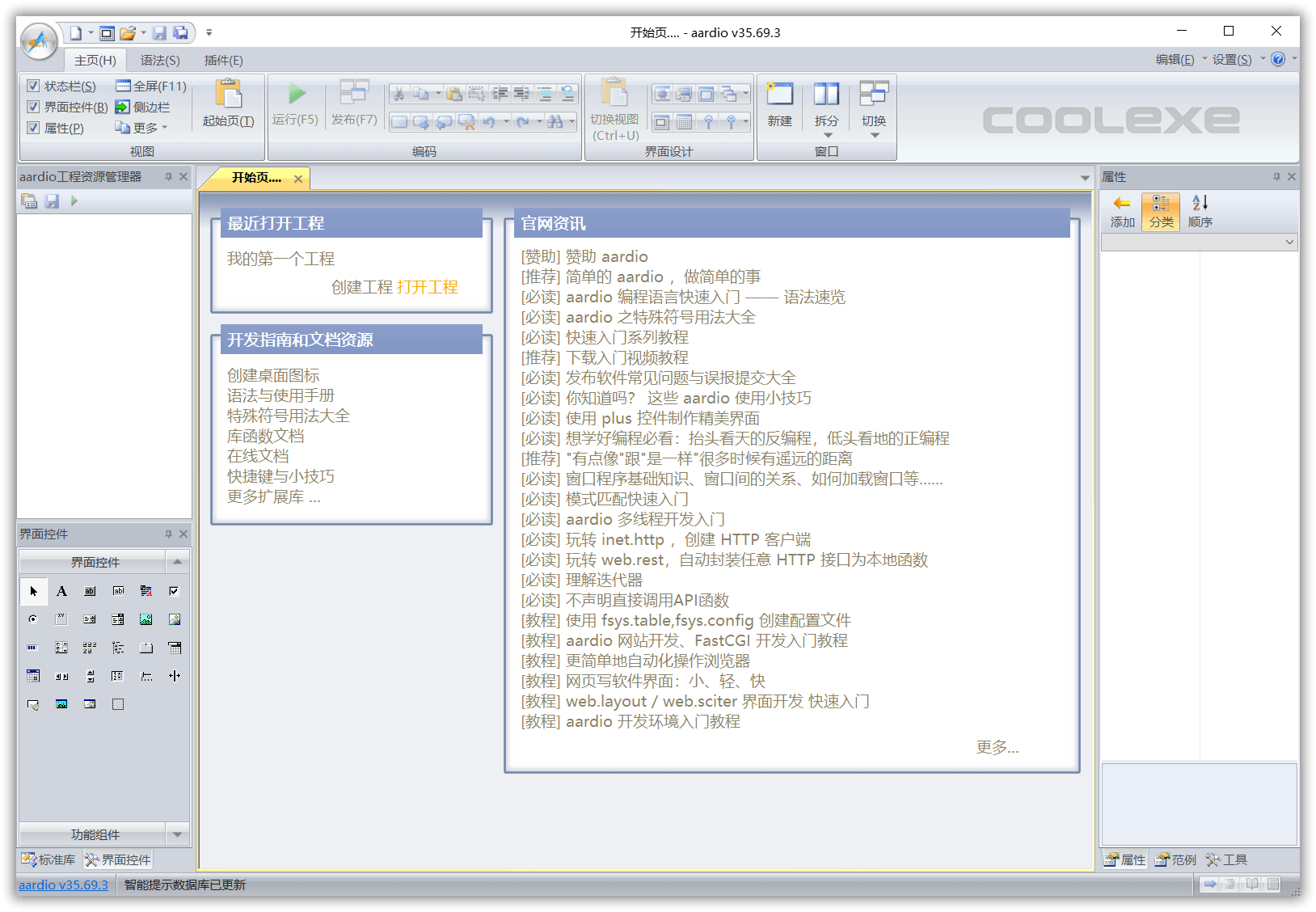Disable the 属性(P) checkbox
This screenshot has height=912, width=1316.
click(x=33, y=128)
